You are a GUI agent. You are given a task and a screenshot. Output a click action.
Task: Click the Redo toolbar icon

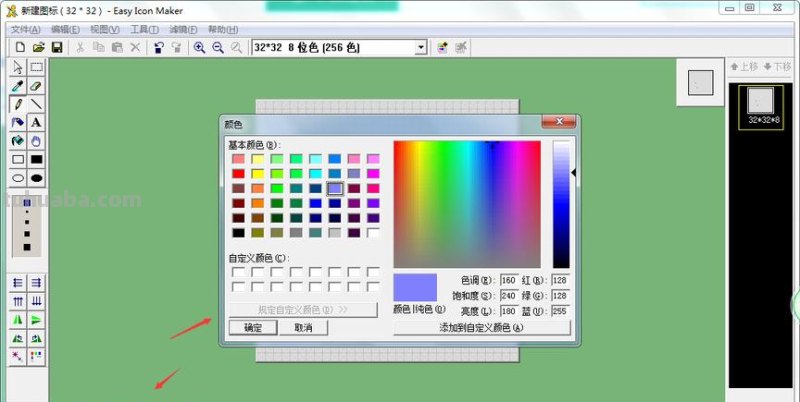[x=177, y=47]
